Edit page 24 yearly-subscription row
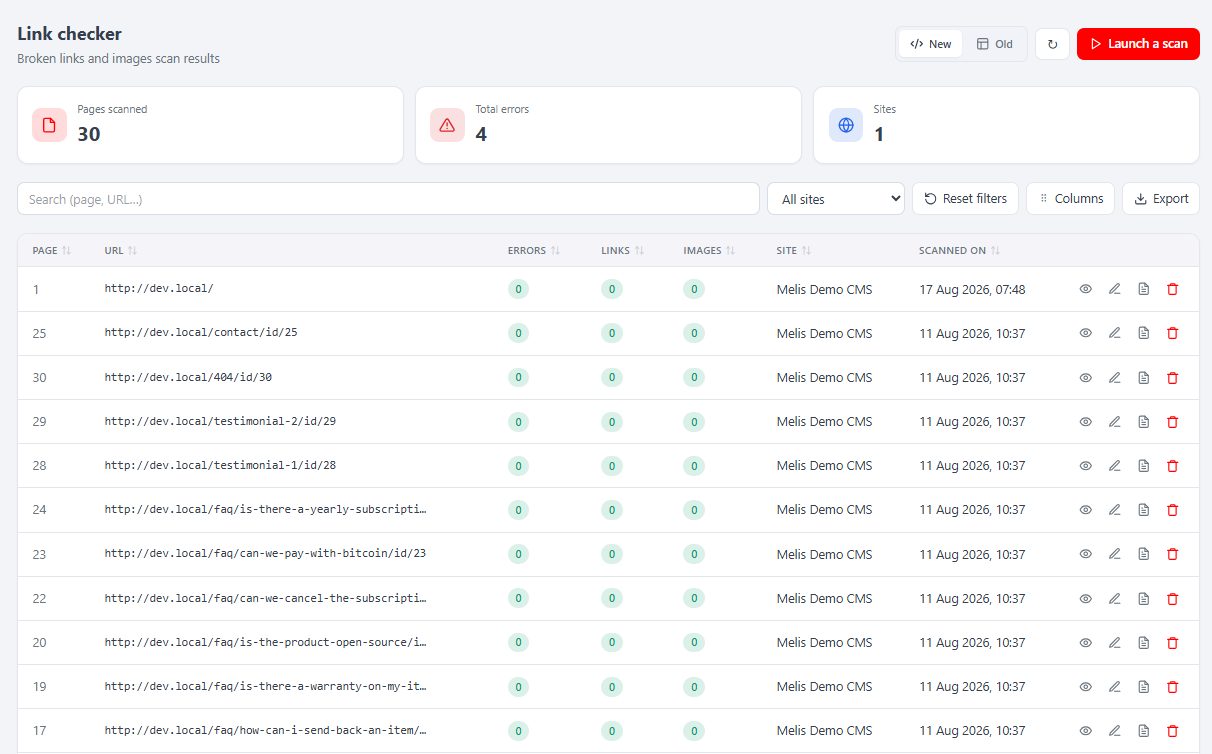This screenshot has height=754, width=1212. (1114, 510)
